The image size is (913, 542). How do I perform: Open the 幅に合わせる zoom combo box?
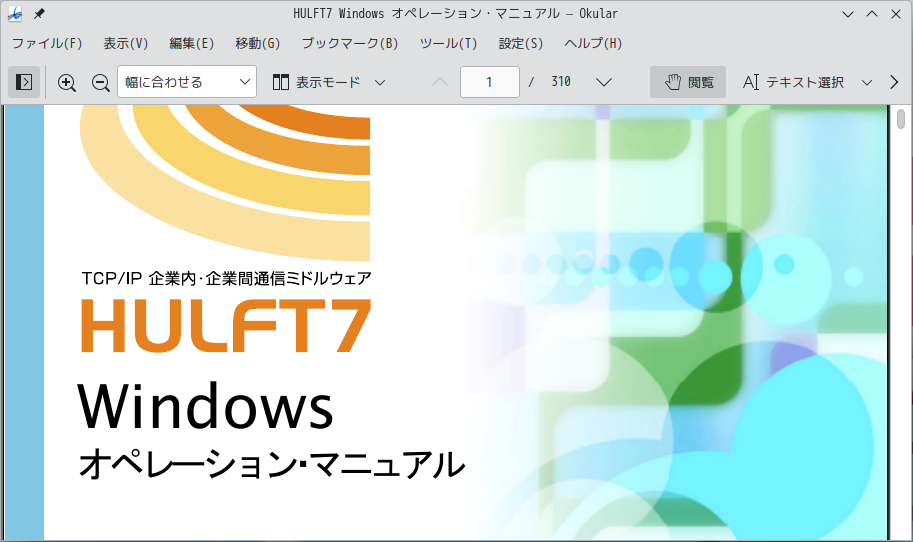[187, 82]
